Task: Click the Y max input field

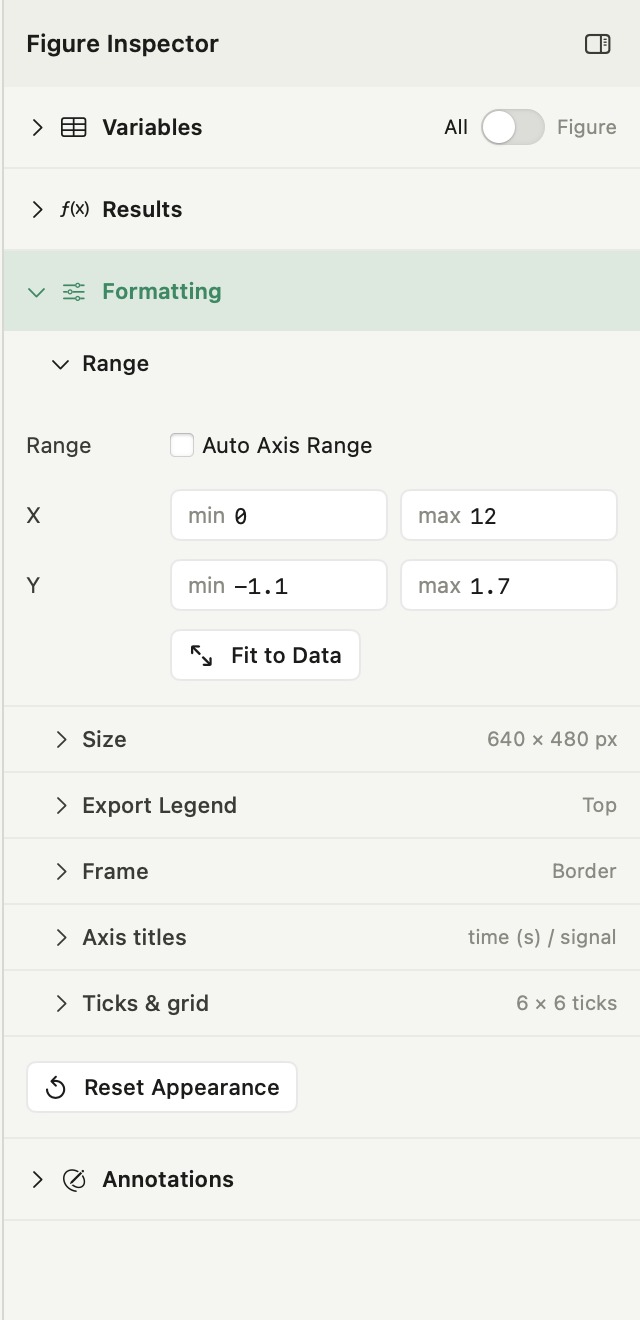Action: click(x=509, y=585)
